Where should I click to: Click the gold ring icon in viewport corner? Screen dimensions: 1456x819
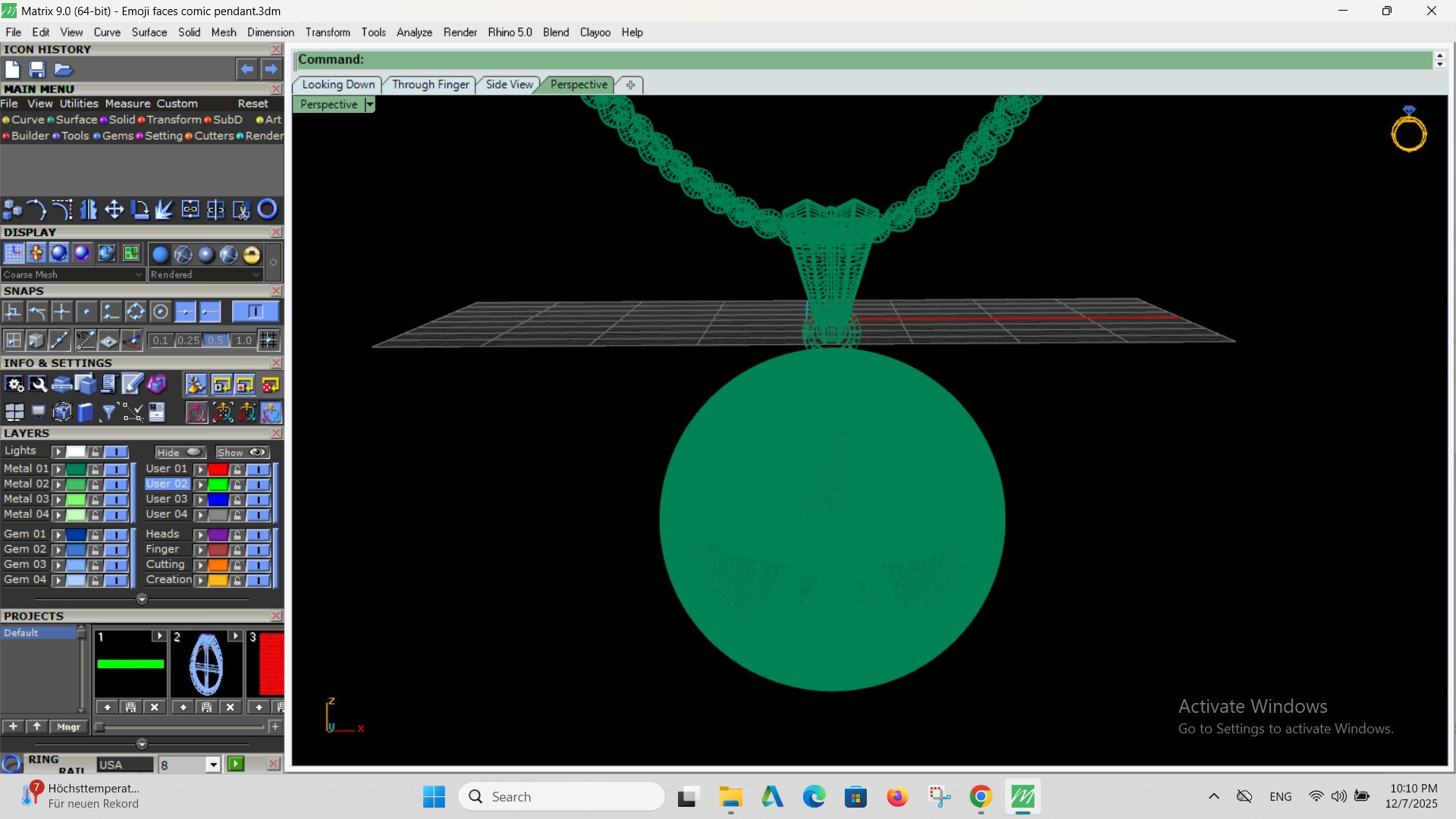point(1408,130)
